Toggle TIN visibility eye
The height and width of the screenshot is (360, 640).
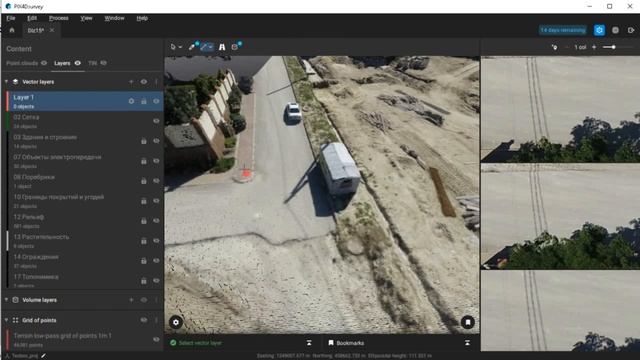pyautogui.click(x=104, y=63)
